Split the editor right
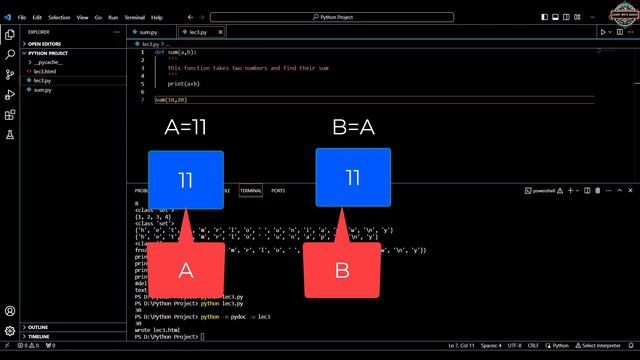This screenshot has height=360, width=640. (x=620, y=32)
